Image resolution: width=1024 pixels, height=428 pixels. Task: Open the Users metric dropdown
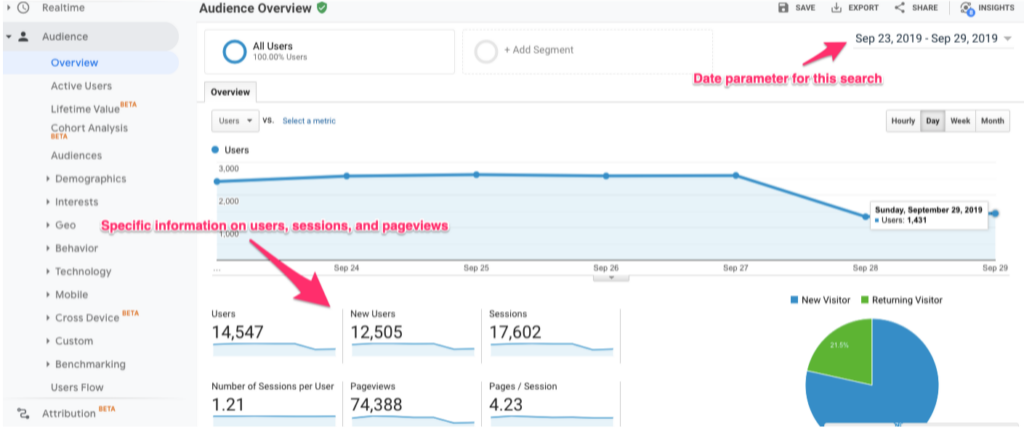click(235, 121)
